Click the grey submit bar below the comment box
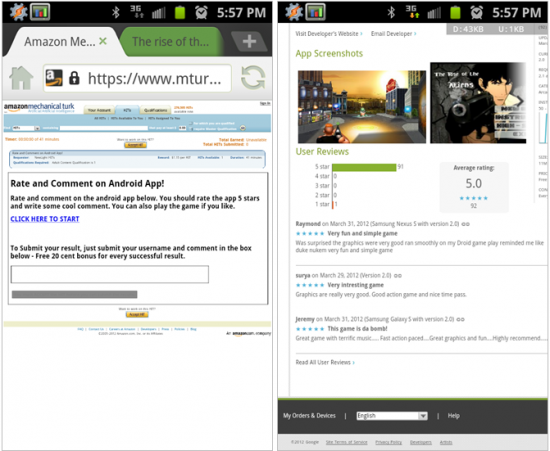The image size is (550, 451). (x=74, y=295)
